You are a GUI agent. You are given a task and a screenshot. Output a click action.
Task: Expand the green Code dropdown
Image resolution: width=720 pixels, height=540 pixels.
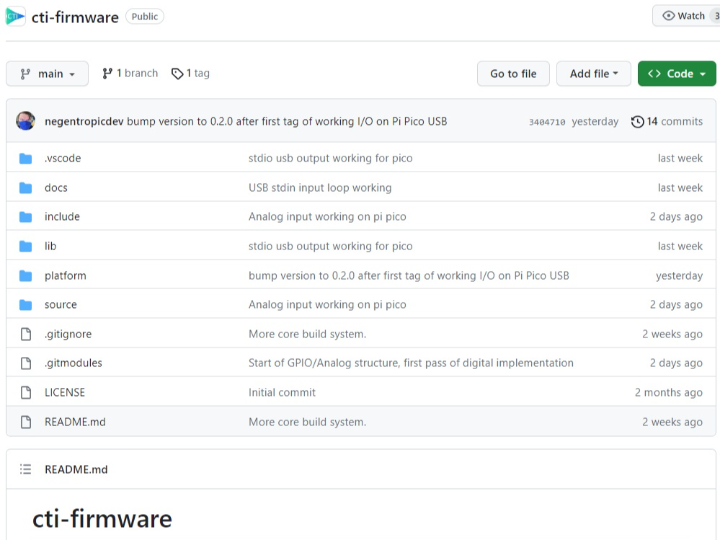[676, 74]
